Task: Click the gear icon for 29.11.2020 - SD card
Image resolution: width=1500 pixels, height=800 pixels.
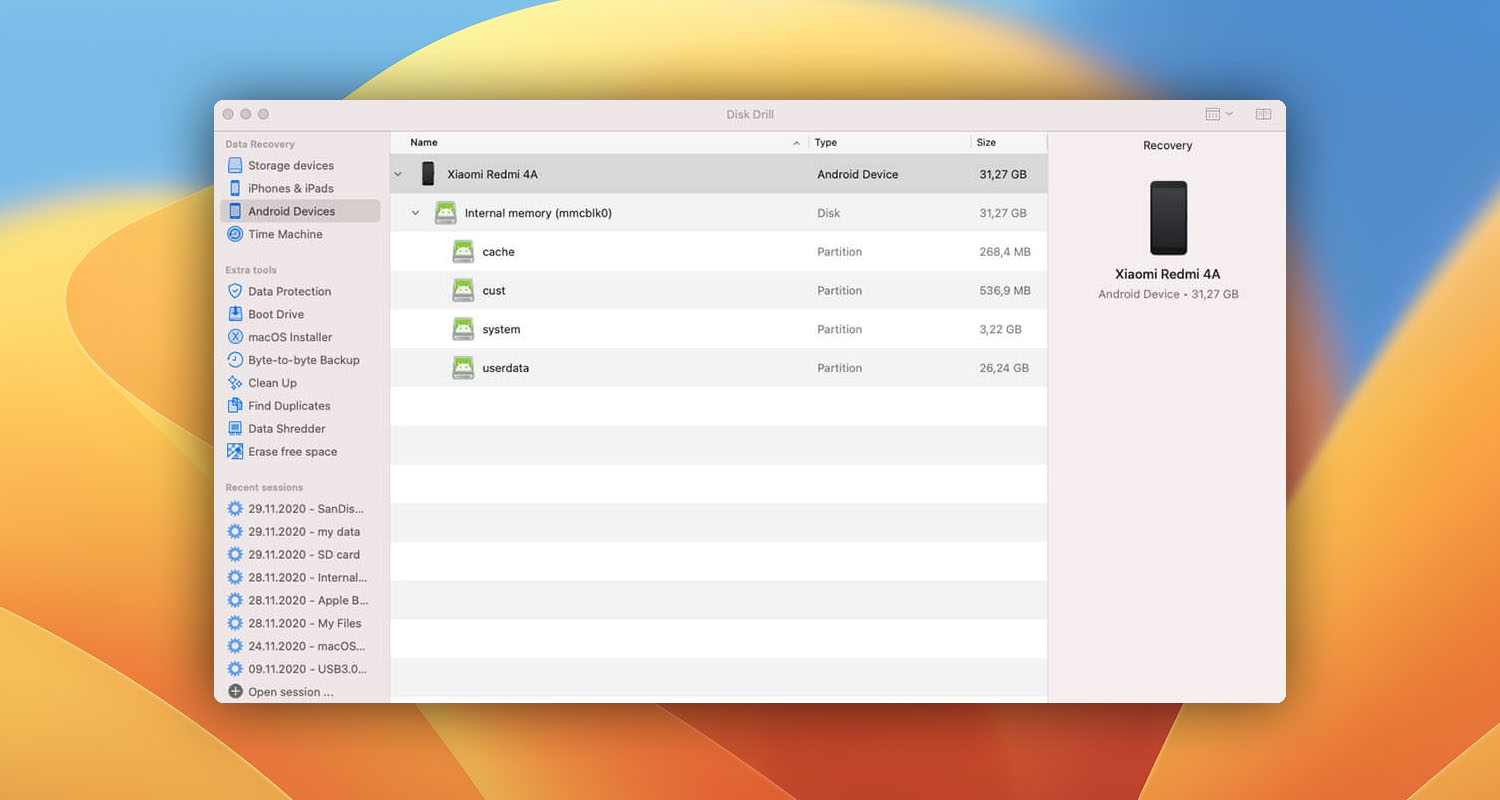Action: tap(235, 555)
